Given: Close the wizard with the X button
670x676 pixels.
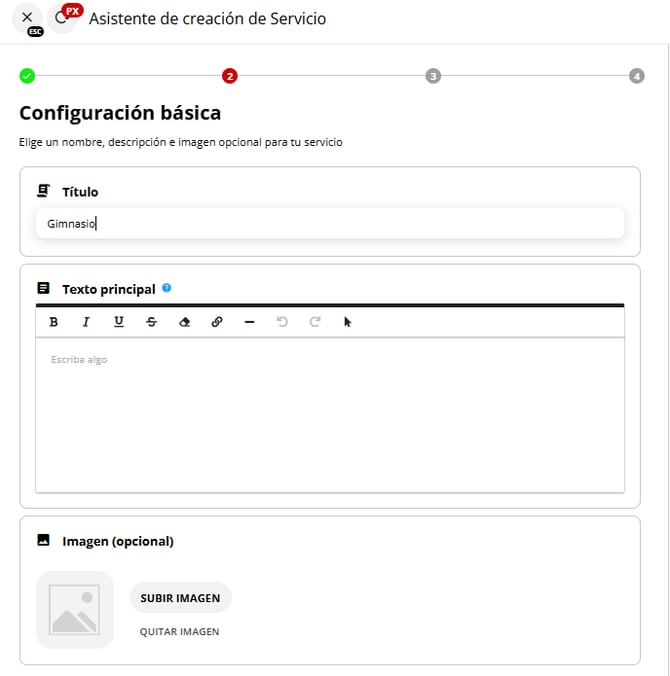Looking at the screenshot, I should (x=27, y=17).
